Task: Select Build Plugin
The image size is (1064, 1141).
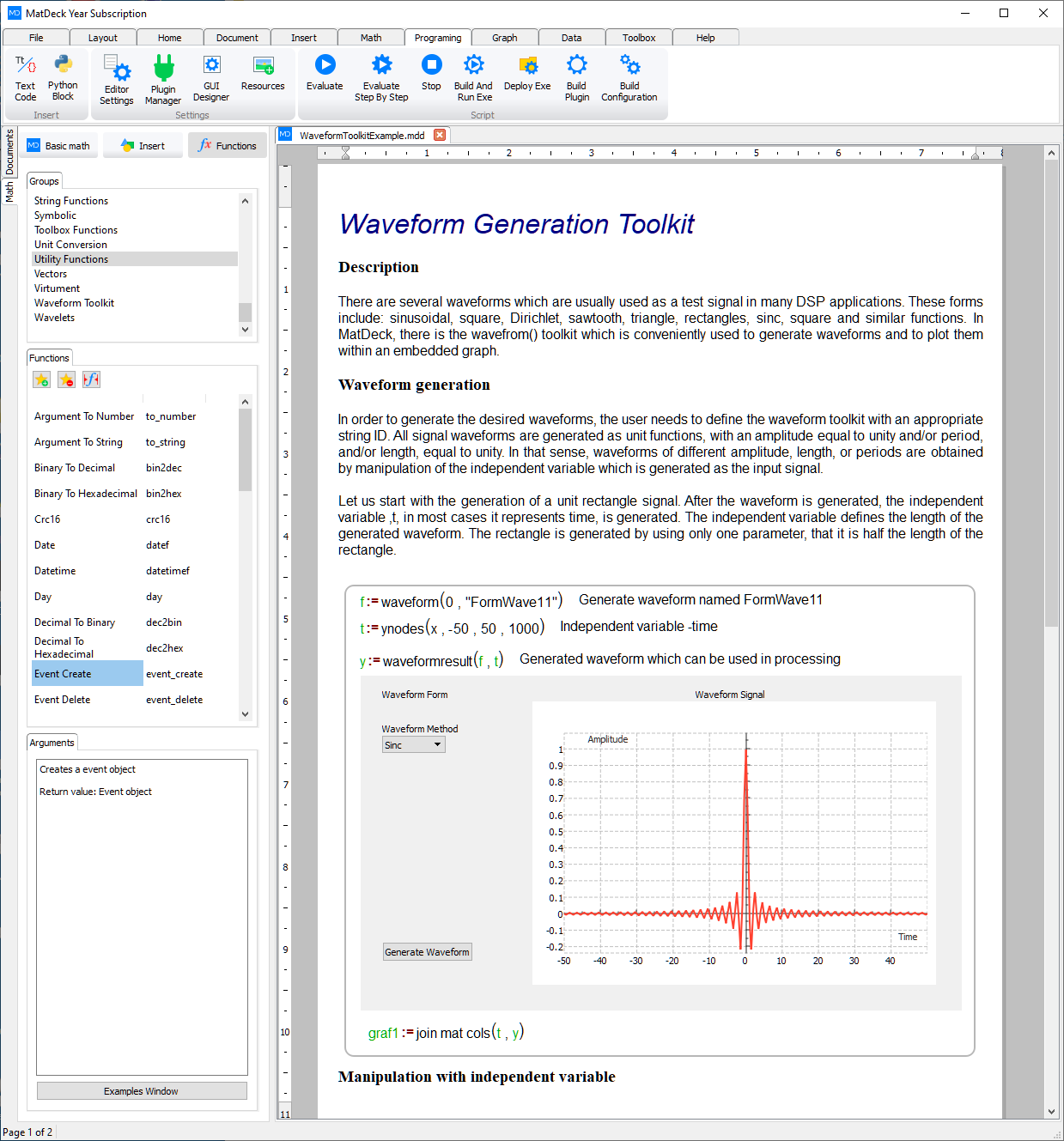Action: pos(577,79)
